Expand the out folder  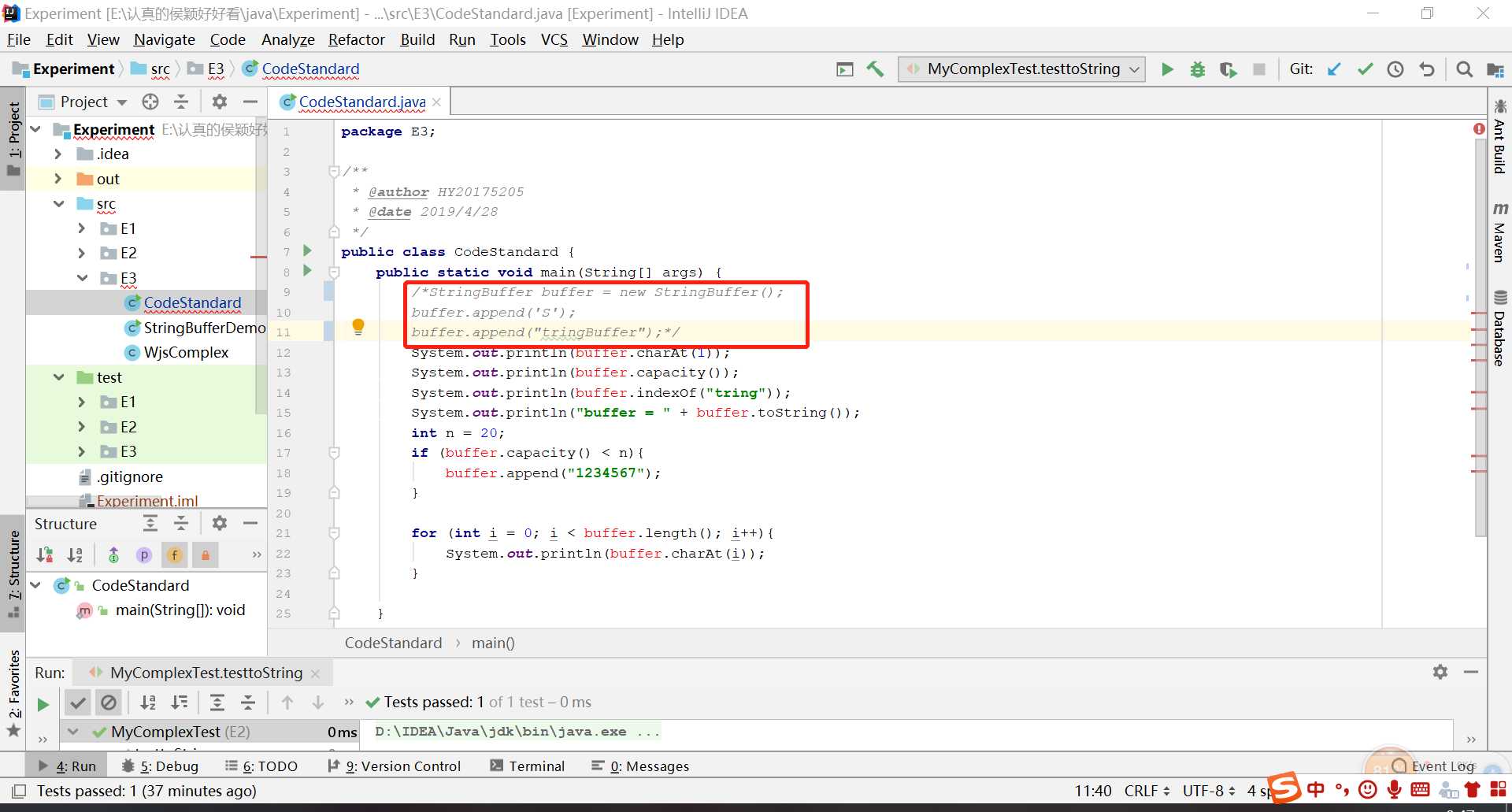click(x=57, y=179)
